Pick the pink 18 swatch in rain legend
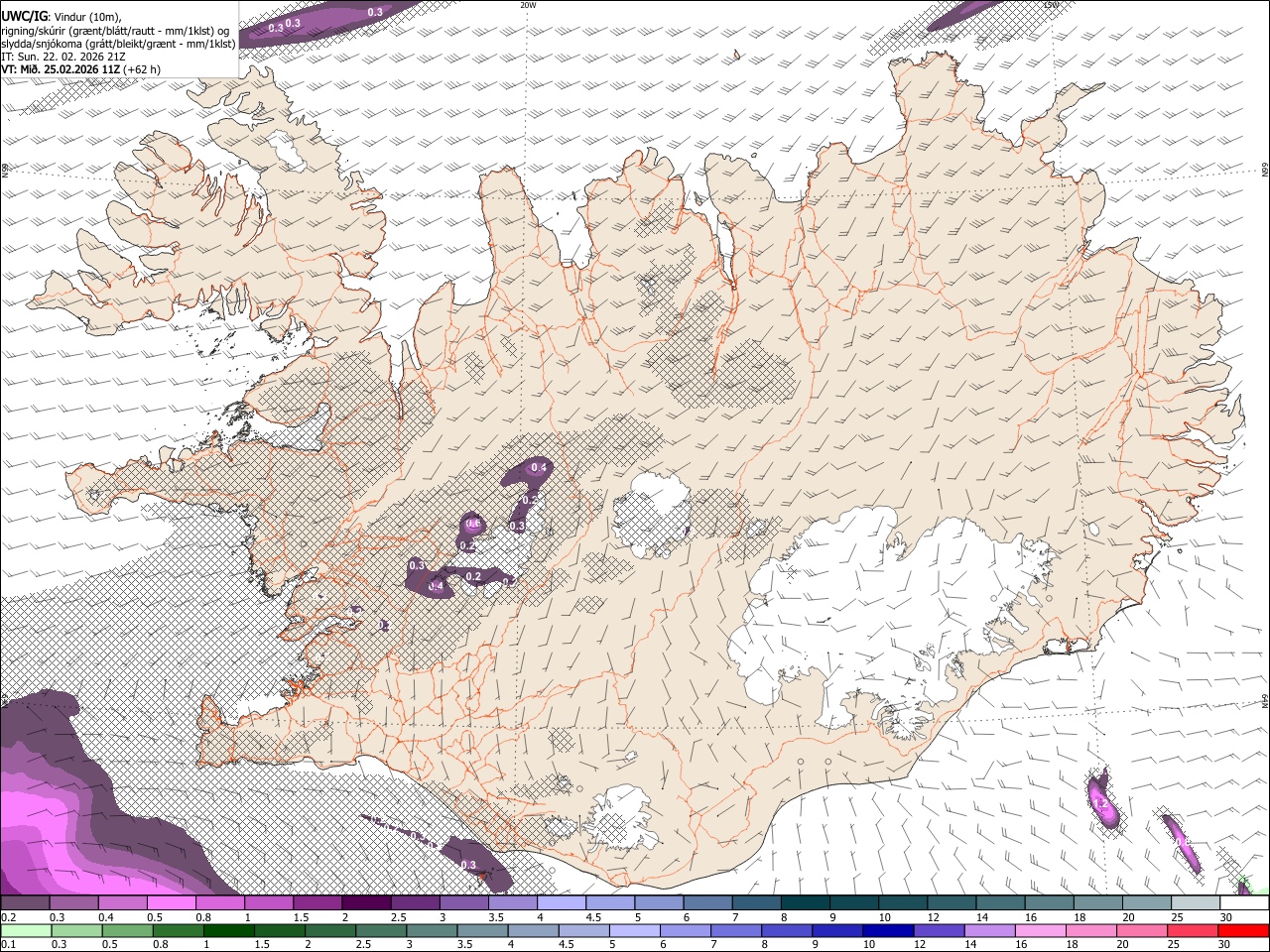Screen dimensions: 1270x952 [x=1090, y=931]
